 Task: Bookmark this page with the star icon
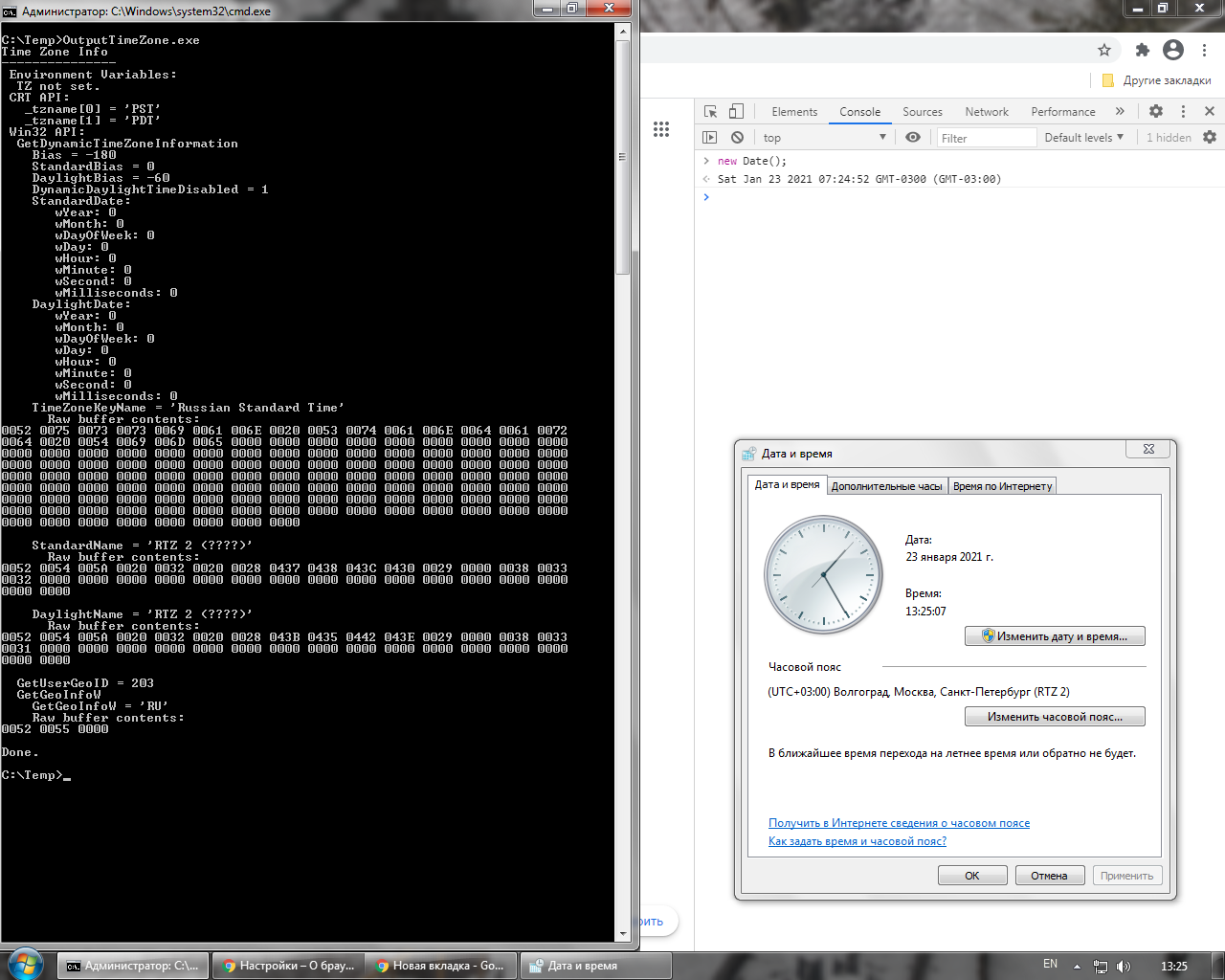coord(1104,50)
